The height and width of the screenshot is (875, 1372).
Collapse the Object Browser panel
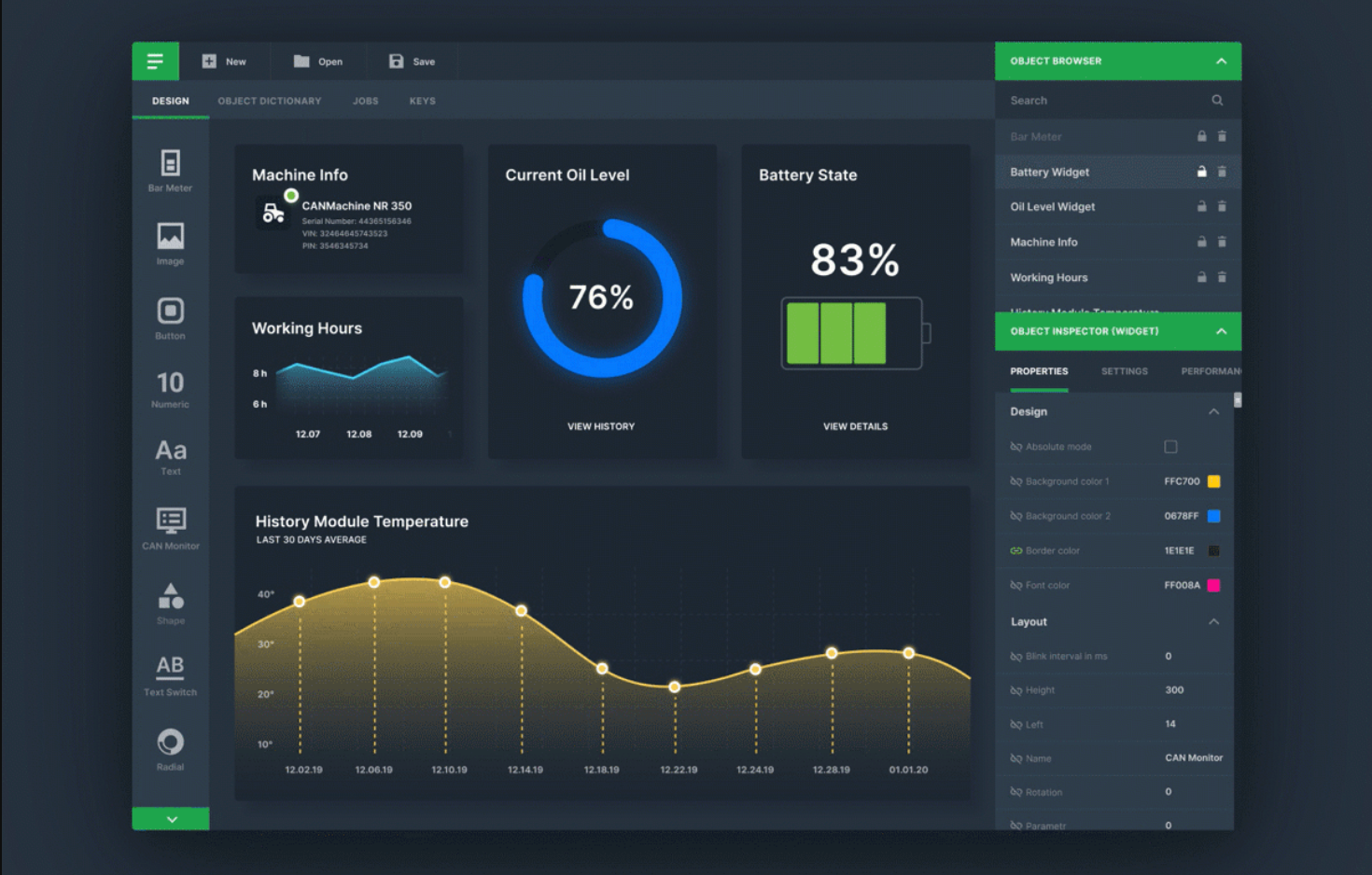pos(1221,61)
